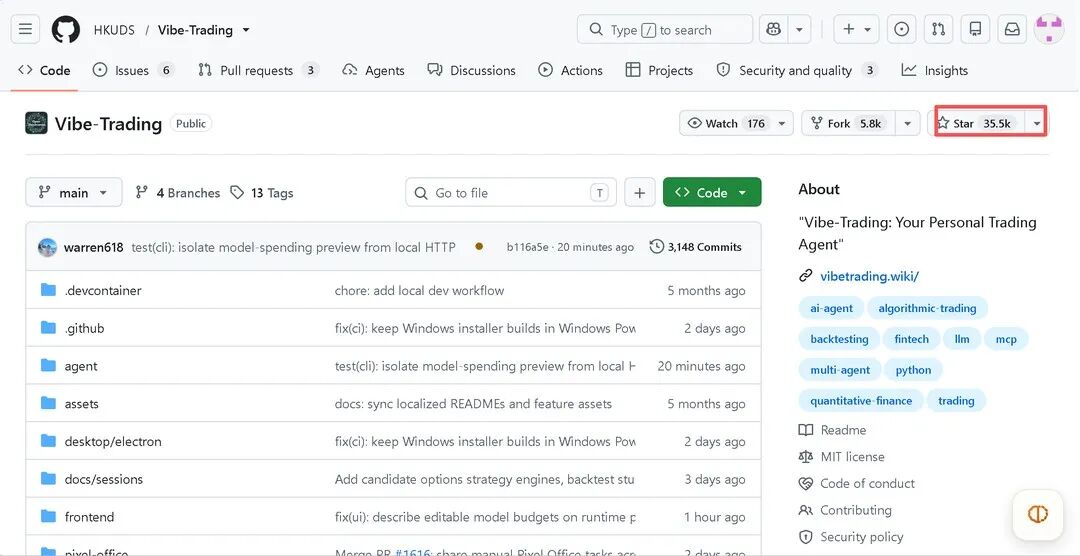
Task: Open the Watch notifications dropdown
Action: click(x=736, y=123)
